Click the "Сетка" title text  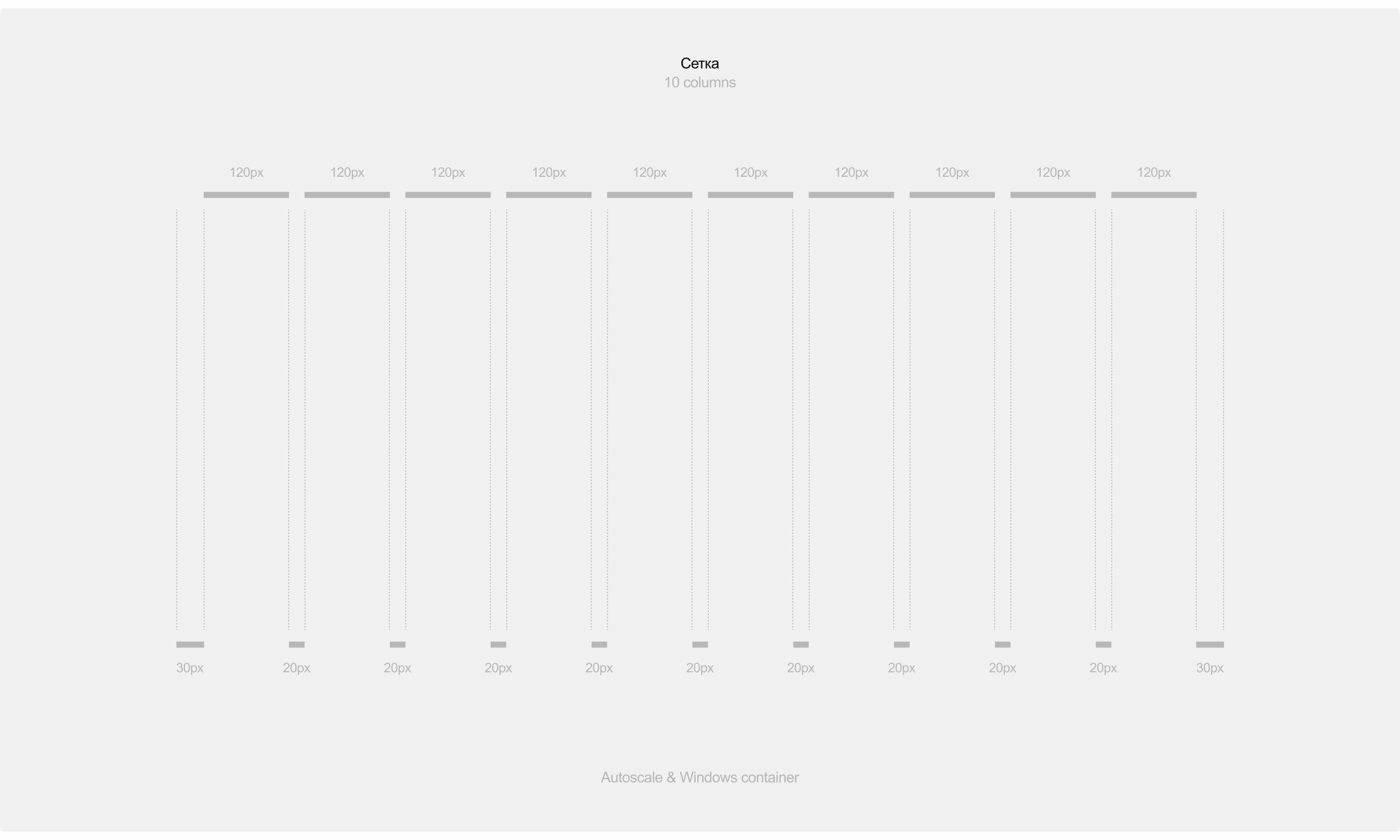[x=699, y=63]
